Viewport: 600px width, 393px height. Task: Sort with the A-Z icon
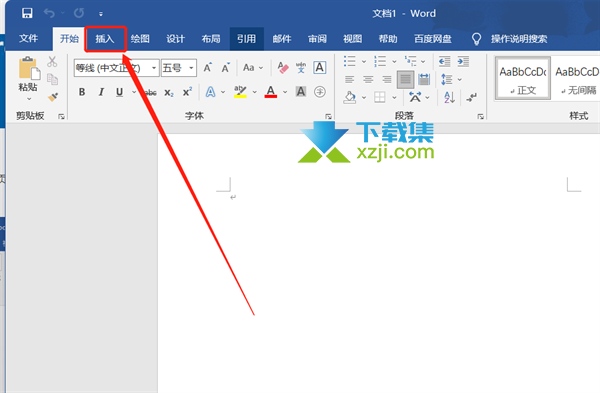pyautogui.click(x=449, y=97)
